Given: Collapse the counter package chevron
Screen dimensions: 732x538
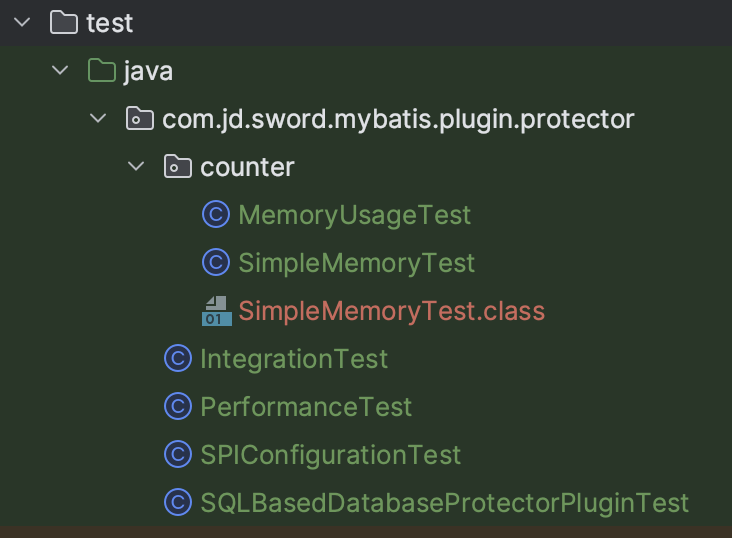Looking at the screenshot, I should (137, 167).
